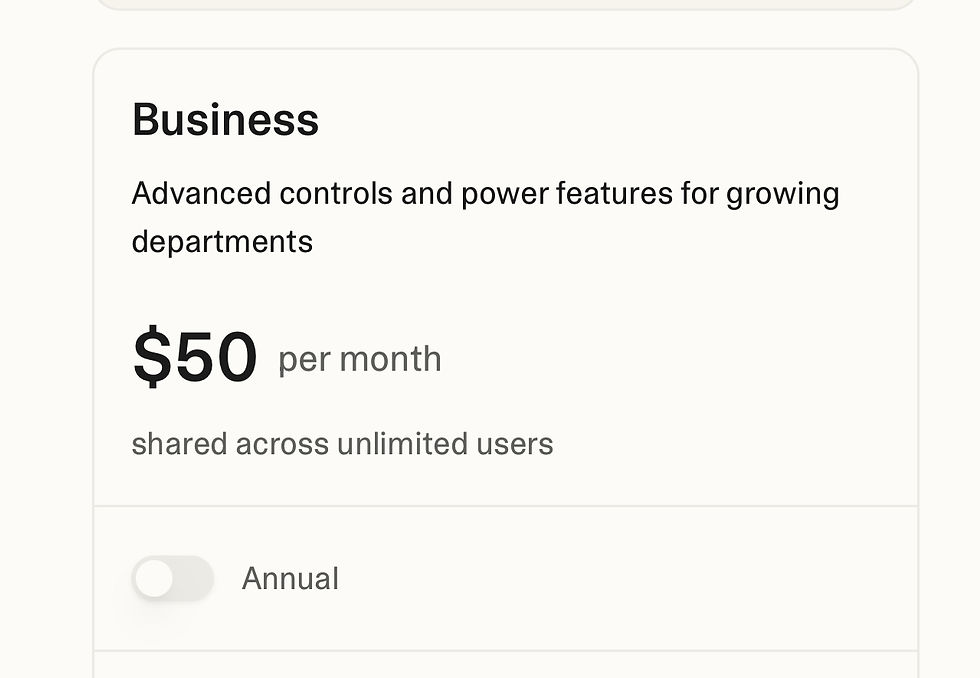This screenshot has width=980, height=678.
Task: Select the Business plan heading
Action: point(225,120)
